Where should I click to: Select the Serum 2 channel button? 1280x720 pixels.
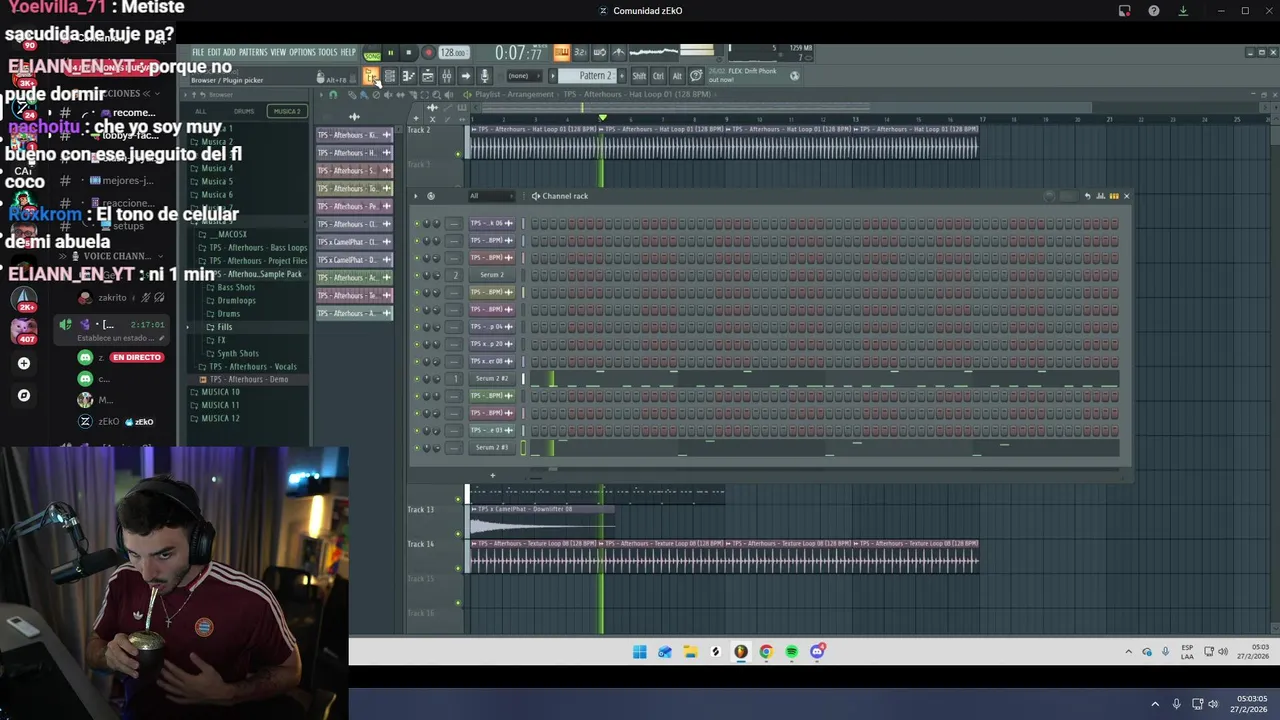[x=491, y=275]
